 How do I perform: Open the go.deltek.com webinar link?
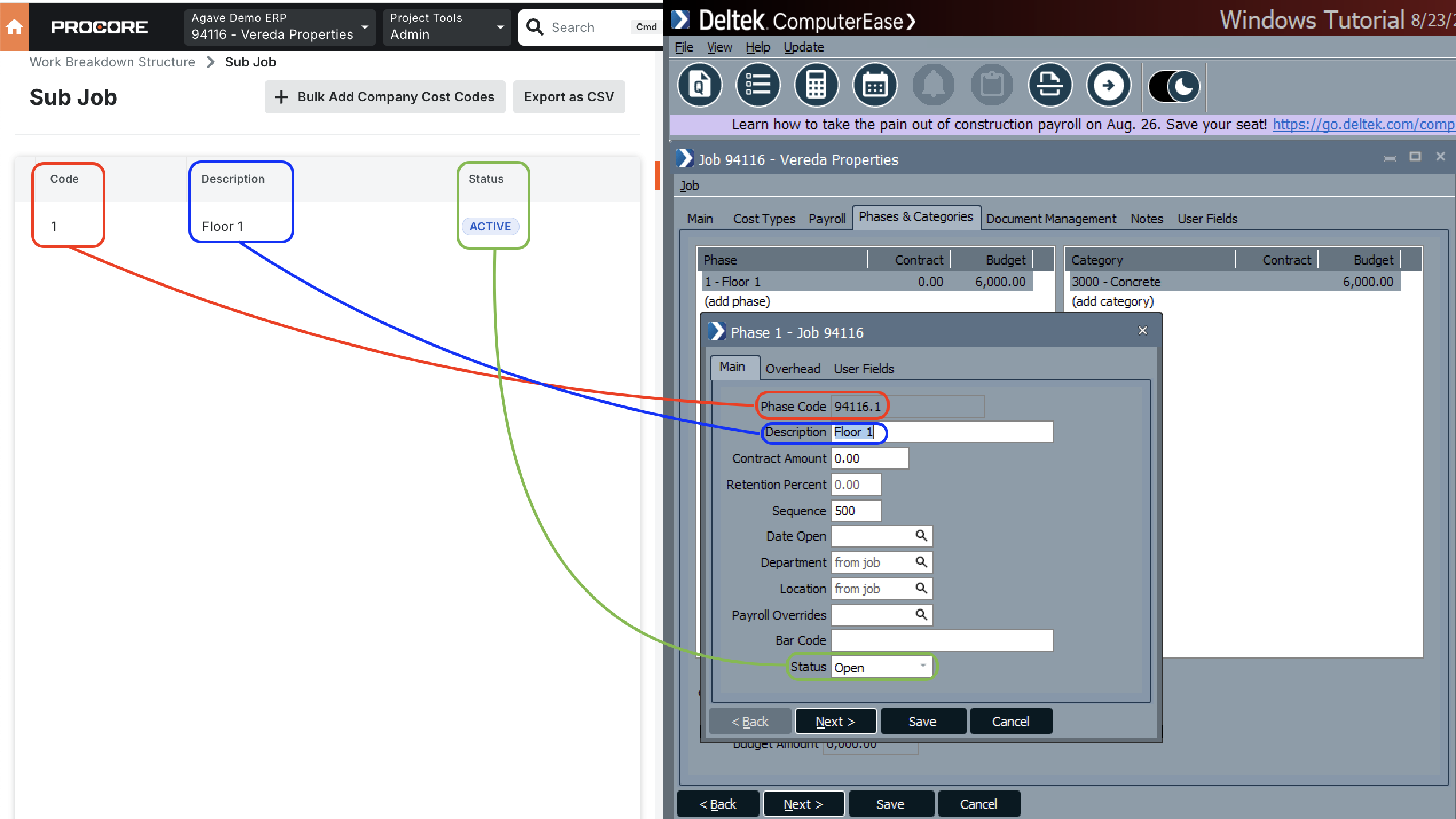tap(1363, 124)
